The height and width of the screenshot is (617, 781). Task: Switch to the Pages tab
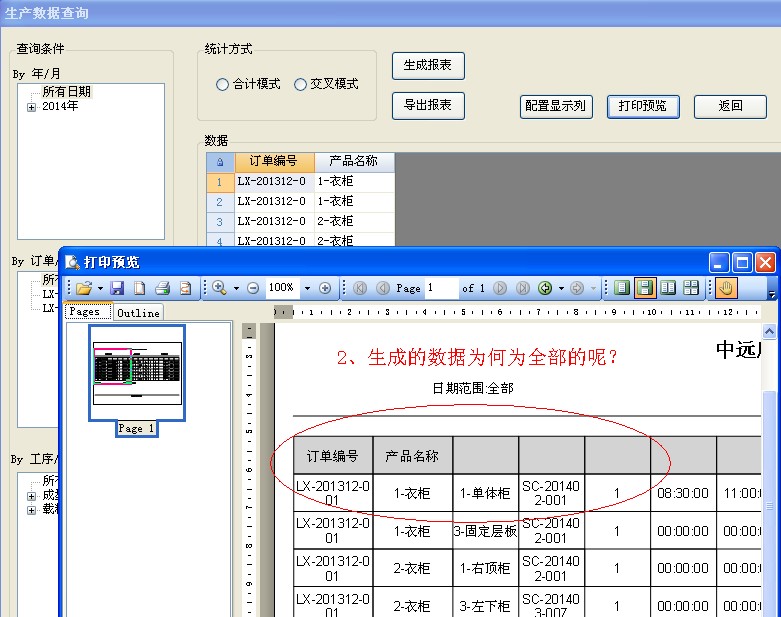(x=88, y=312)
